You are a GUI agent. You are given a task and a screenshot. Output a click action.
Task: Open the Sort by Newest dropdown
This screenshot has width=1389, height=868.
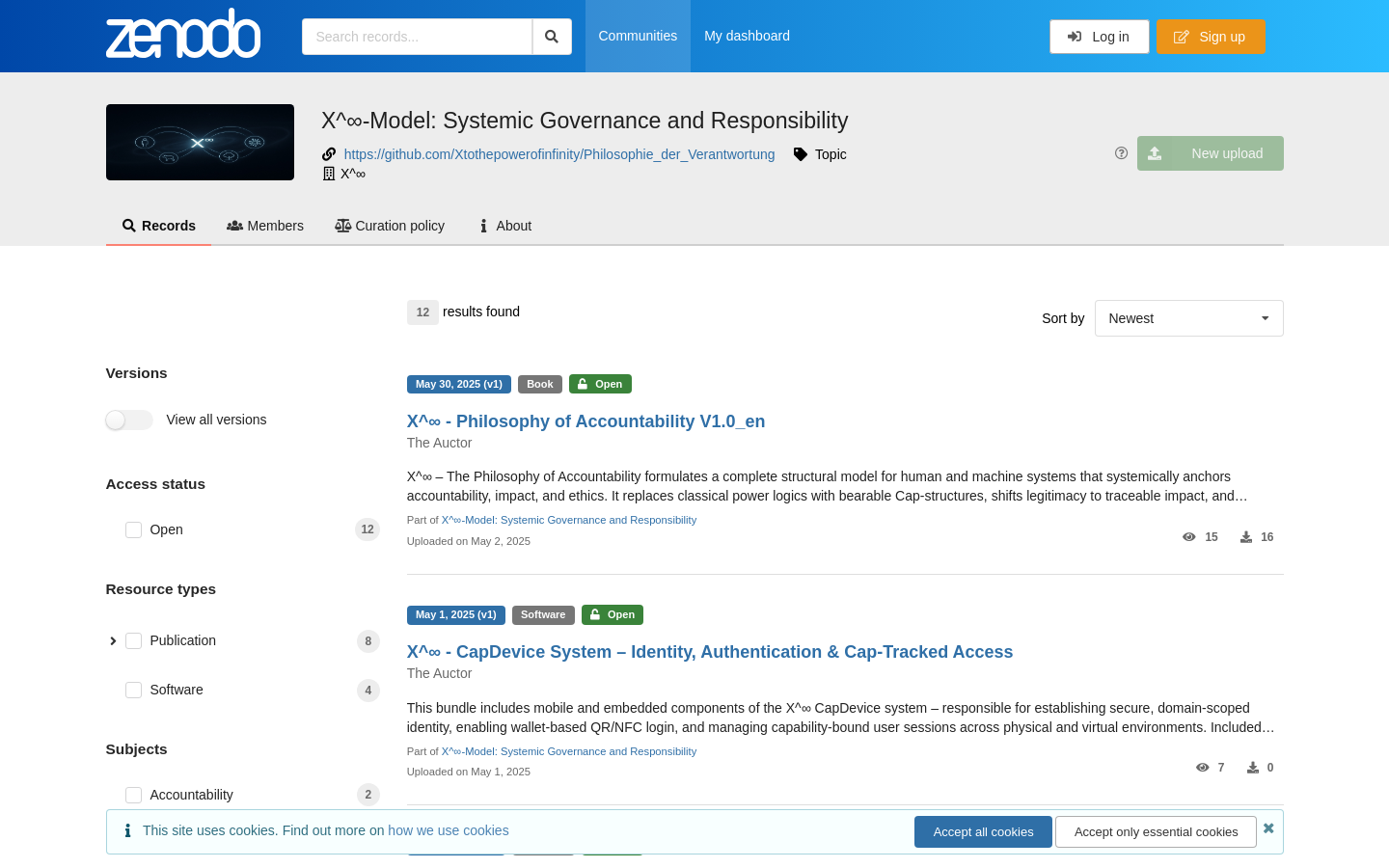click(x=1188, y=318)
